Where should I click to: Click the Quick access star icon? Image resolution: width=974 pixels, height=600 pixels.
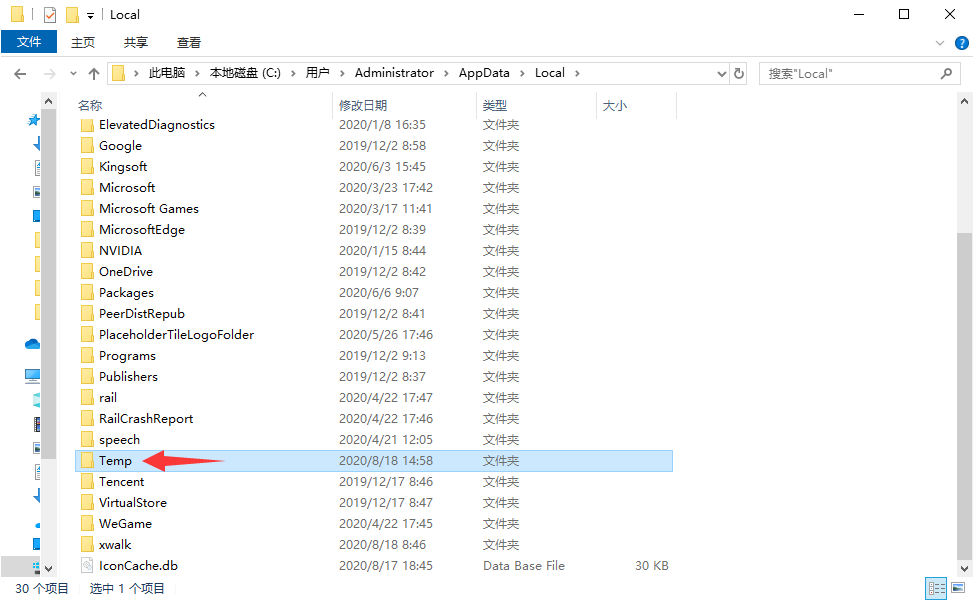point(34,120)
